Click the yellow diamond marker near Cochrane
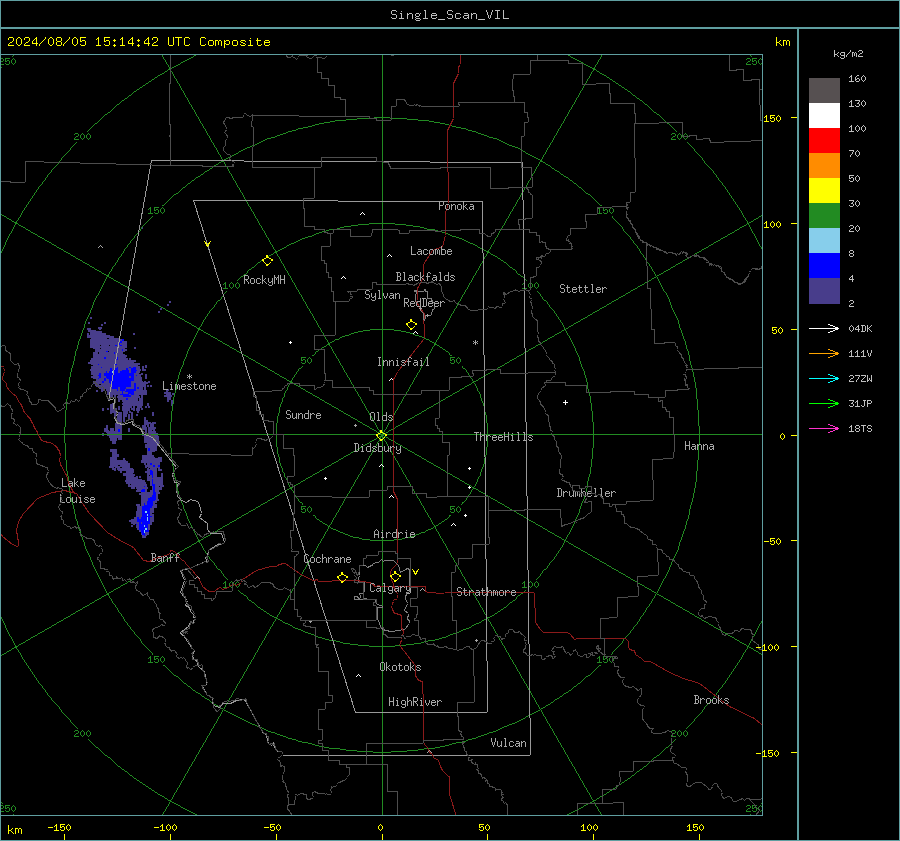Viewport: 900px width, 841px height. click(343, 578)
